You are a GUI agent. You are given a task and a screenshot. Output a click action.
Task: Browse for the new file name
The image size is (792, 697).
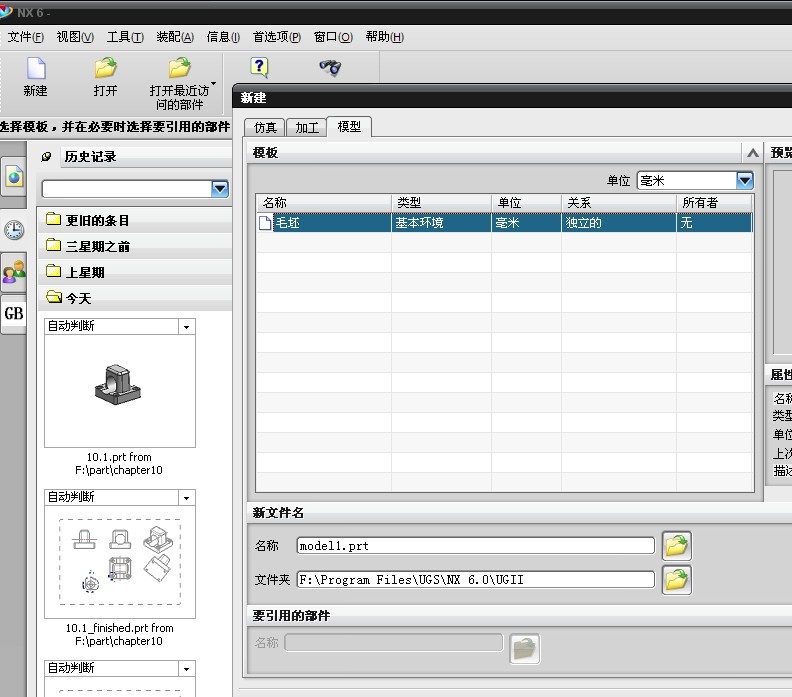tap(676, 546)
